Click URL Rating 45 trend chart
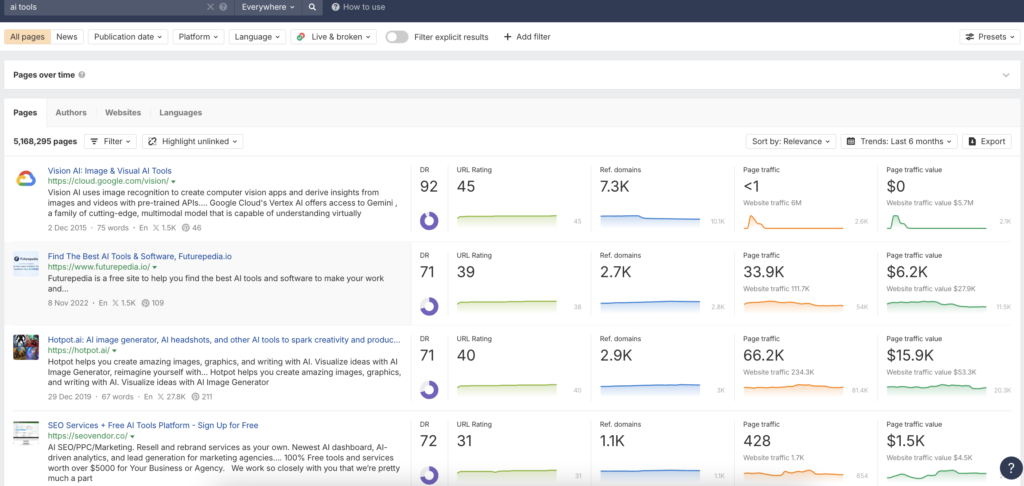Image resolution: width=1024 pixels, height=486 pixels. (x=507, y=221)
